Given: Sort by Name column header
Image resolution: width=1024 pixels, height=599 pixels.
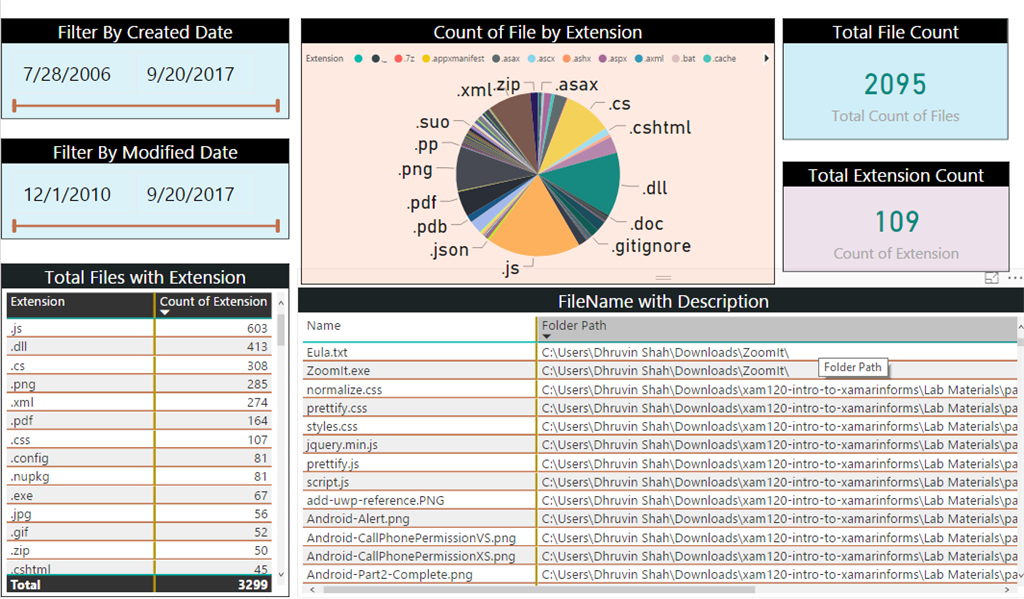Looking at the screenshot, I should coord(419,329).
